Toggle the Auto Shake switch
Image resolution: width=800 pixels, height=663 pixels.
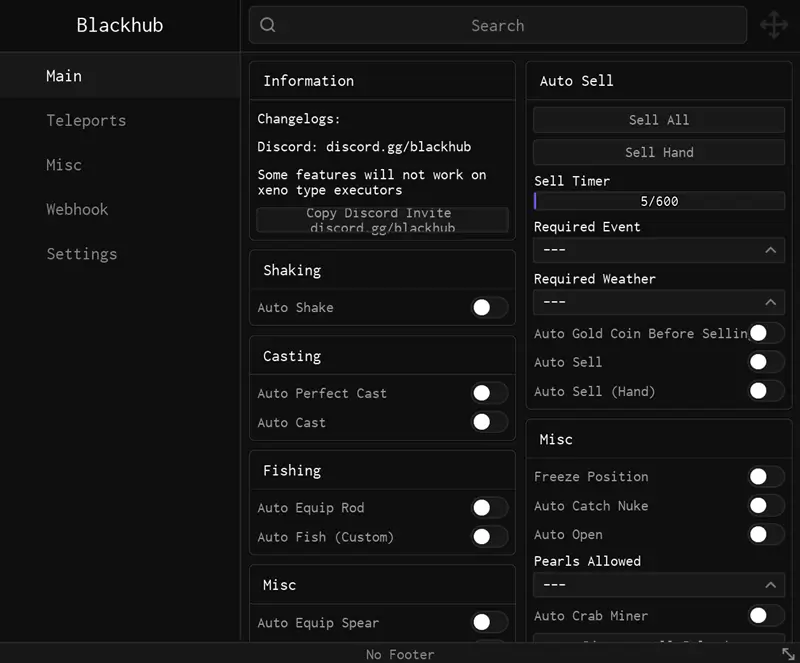click(489, 307)
